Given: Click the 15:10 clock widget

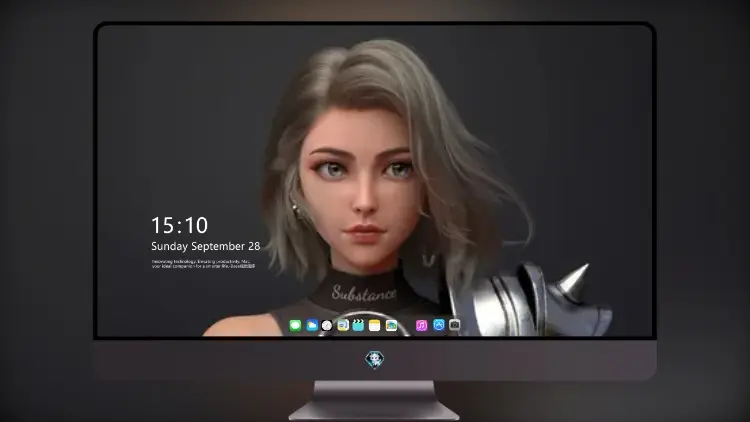Looking at the screenshot, I should point(179,225).
